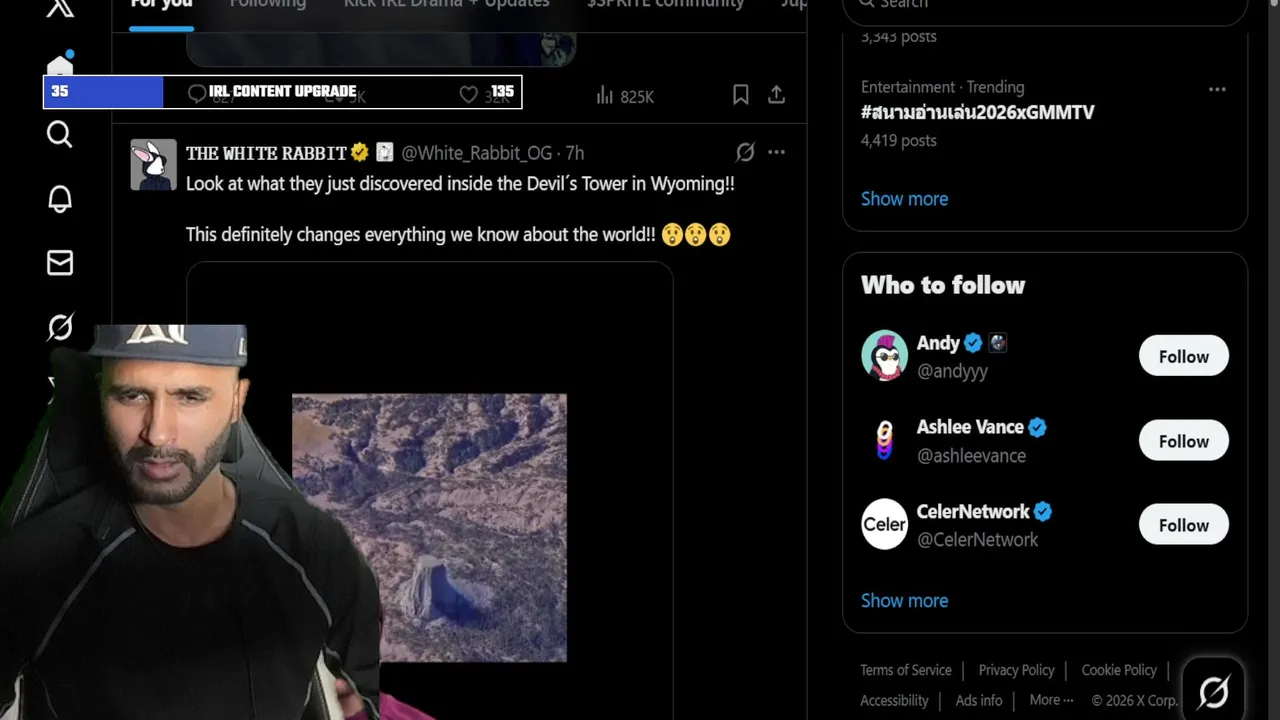The height and width of the screenshot is (720, 1280).
Task: Open more options for GMMTV trending topic
Action: point(1217,89)
